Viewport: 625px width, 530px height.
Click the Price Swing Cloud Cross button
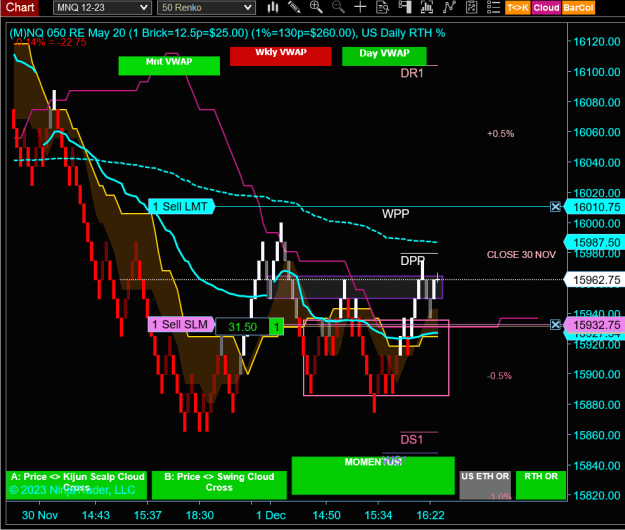pyautogui.click(x=219, y=485)
